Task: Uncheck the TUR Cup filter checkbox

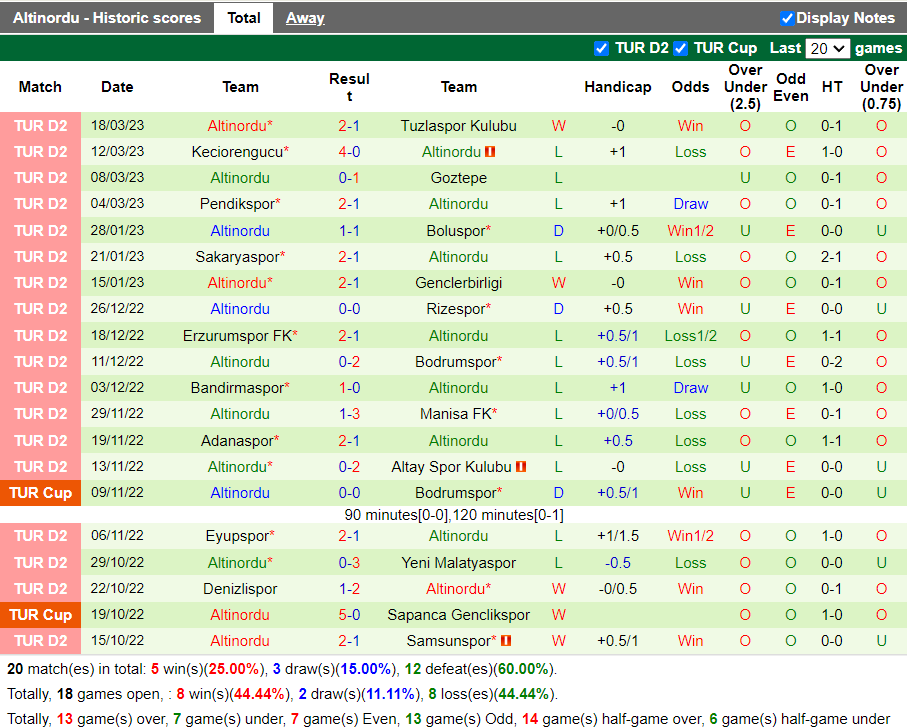Action: pos(680,47)
